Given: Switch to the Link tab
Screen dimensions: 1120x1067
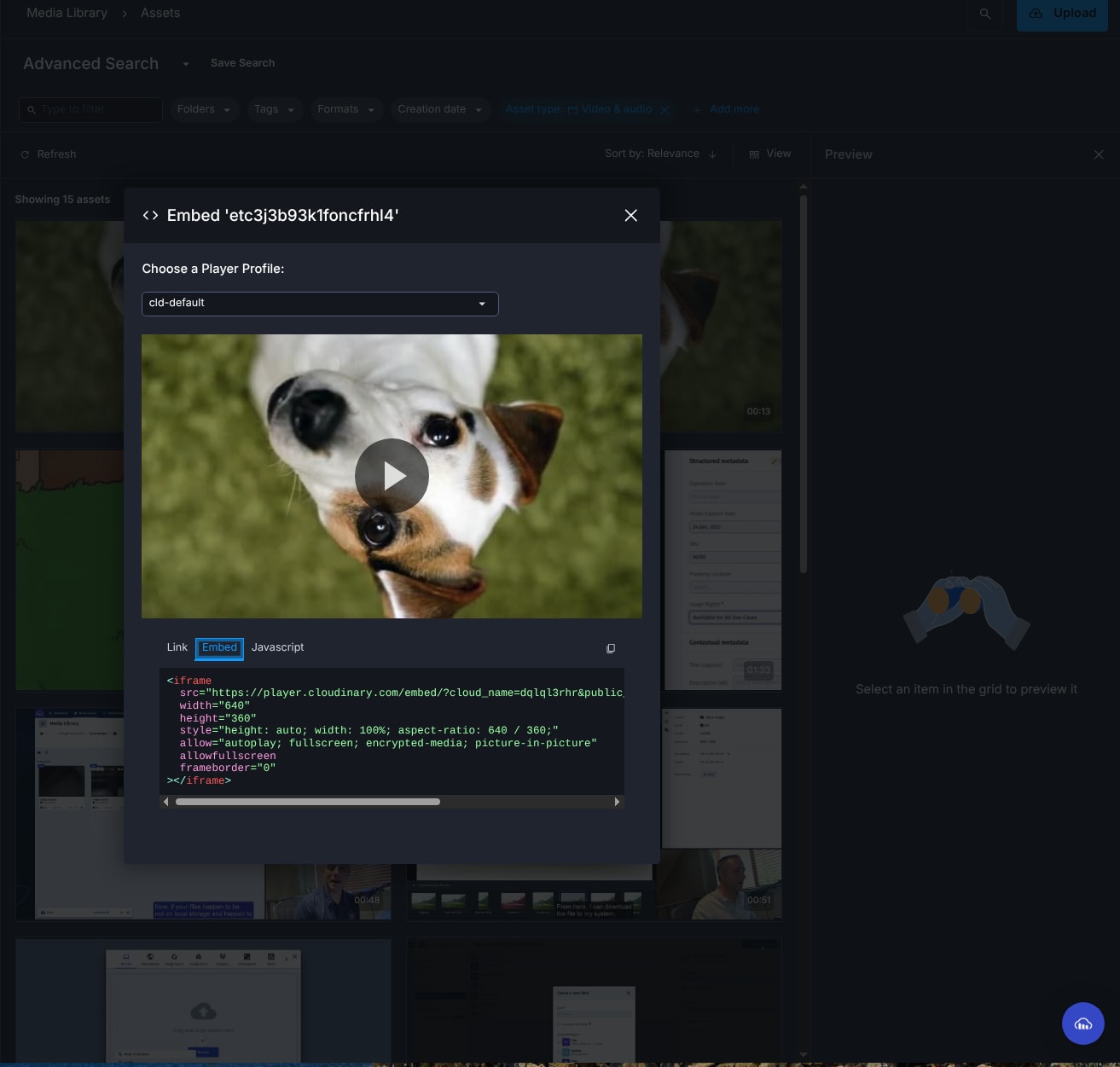Looking at the screenshot, I should point(177,647).
